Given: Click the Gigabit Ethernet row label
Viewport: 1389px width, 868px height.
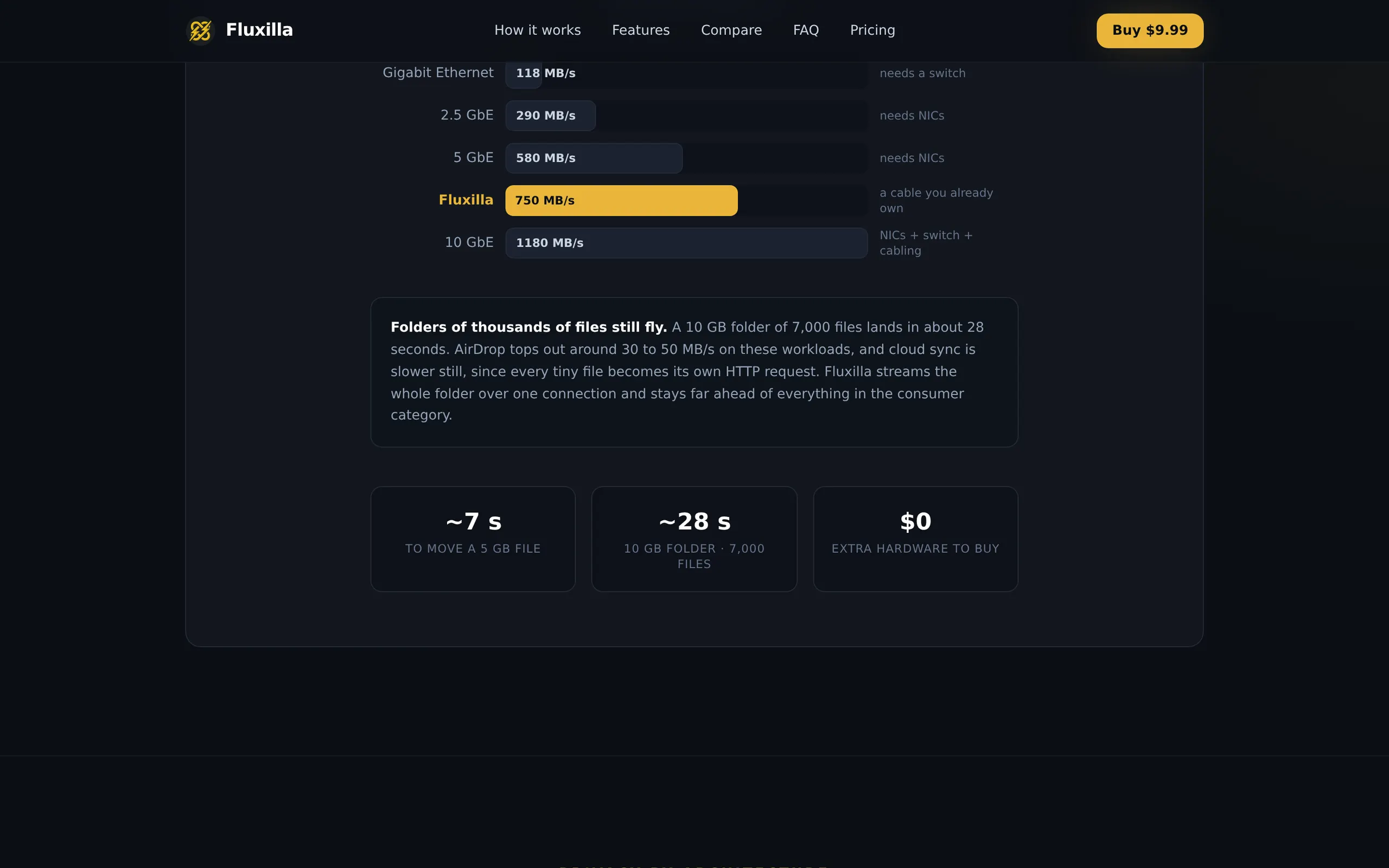Looking at the screenshot, I should [438, 73].
